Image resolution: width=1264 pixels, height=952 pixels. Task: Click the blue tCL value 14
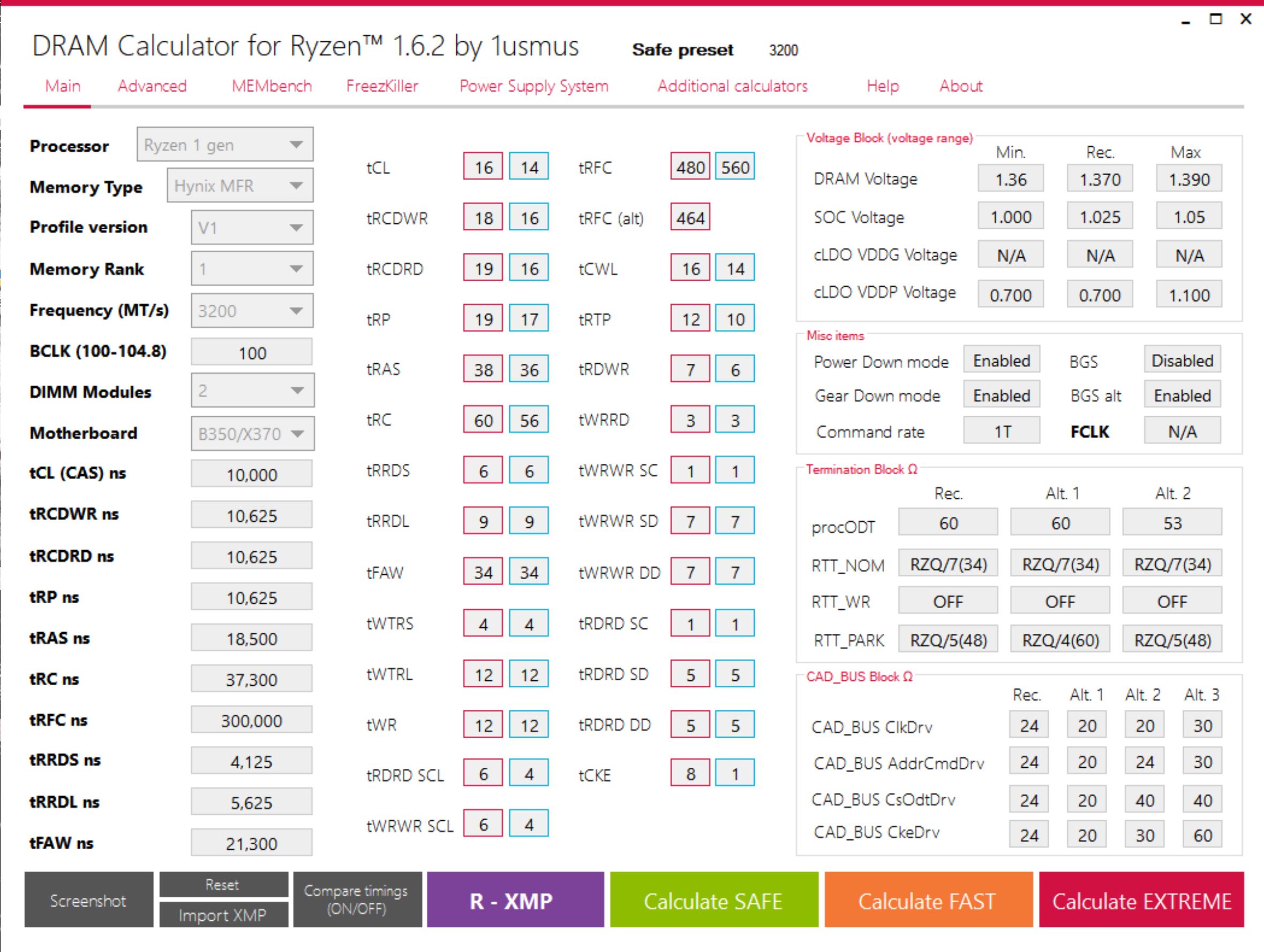click(529, 166)
